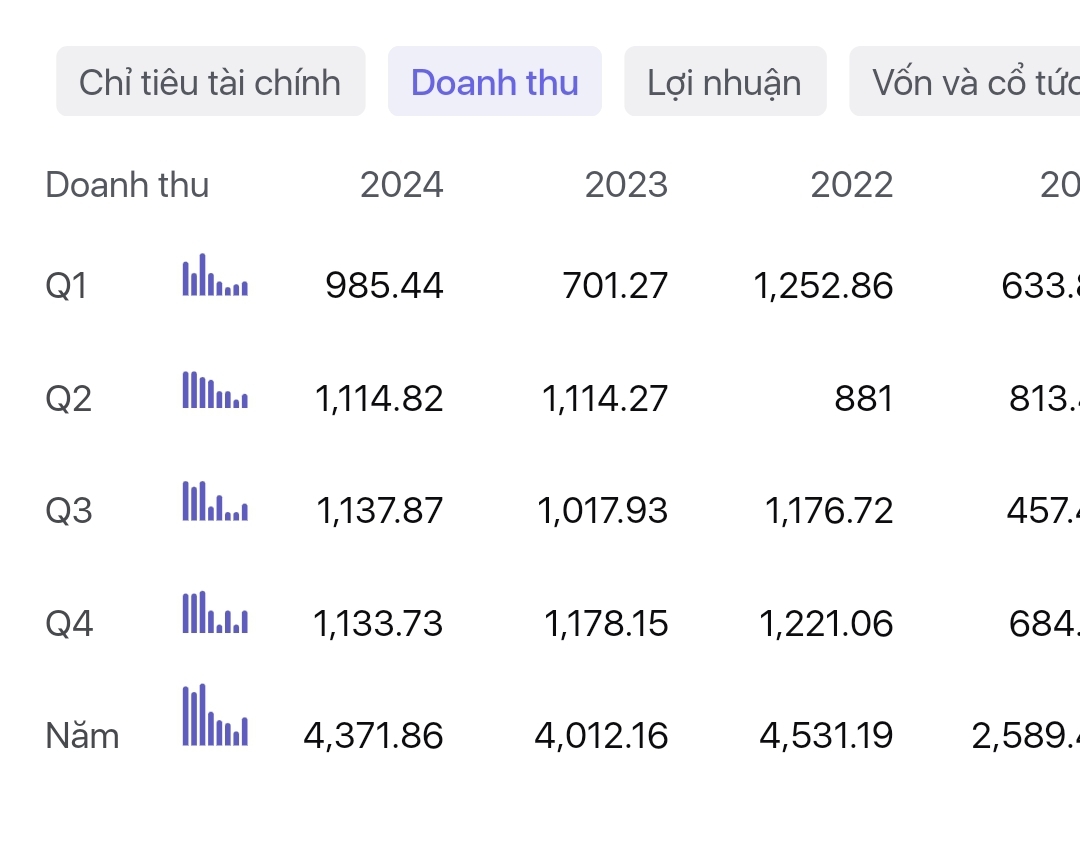Click the Năm row label
Image resolution: width=1080 pixels, height=855 pixels.
tap(82, 736)
